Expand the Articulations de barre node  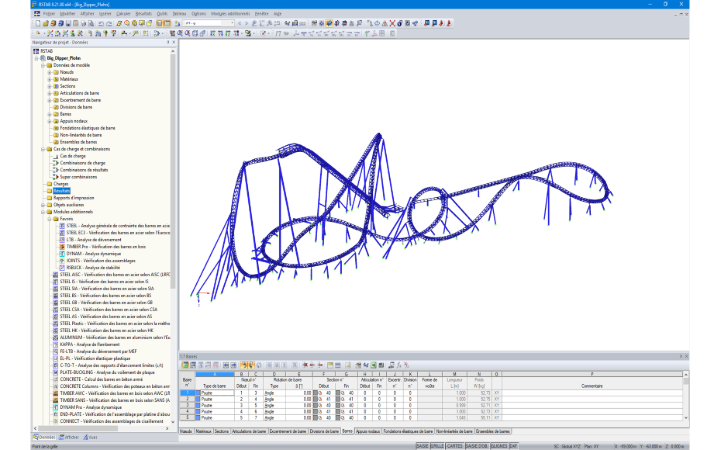[x=50, y=93]
